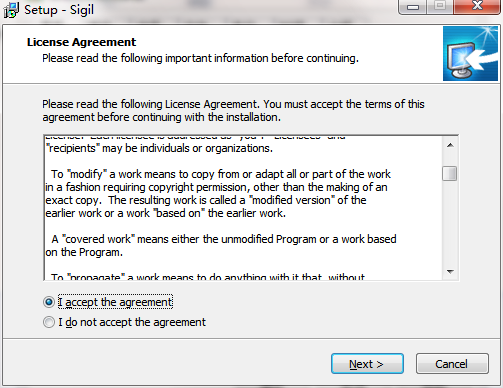
Task: Select 'I accept the agreement' radio button
Action: click(x=49, y=302)
